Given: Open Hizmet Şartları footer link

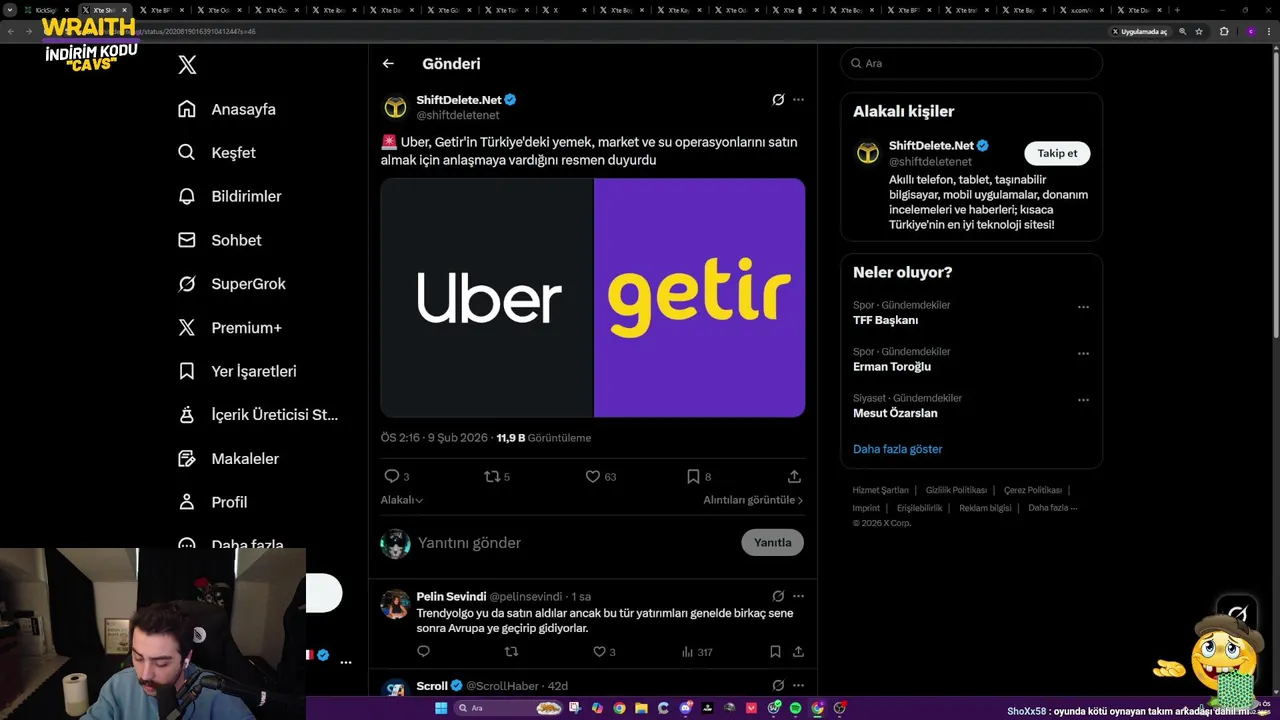Looking at the screenshot, I should coord(880,490).
